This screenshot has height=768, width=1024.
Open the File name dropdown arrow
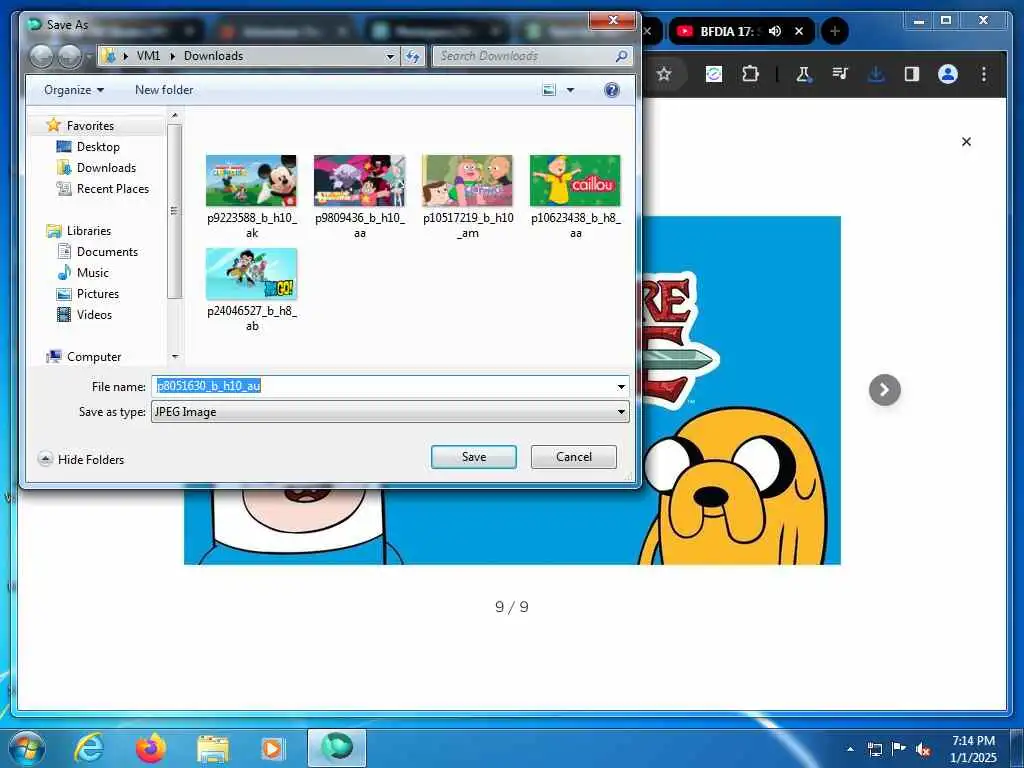pyautogui.click(x=621, y=387)
